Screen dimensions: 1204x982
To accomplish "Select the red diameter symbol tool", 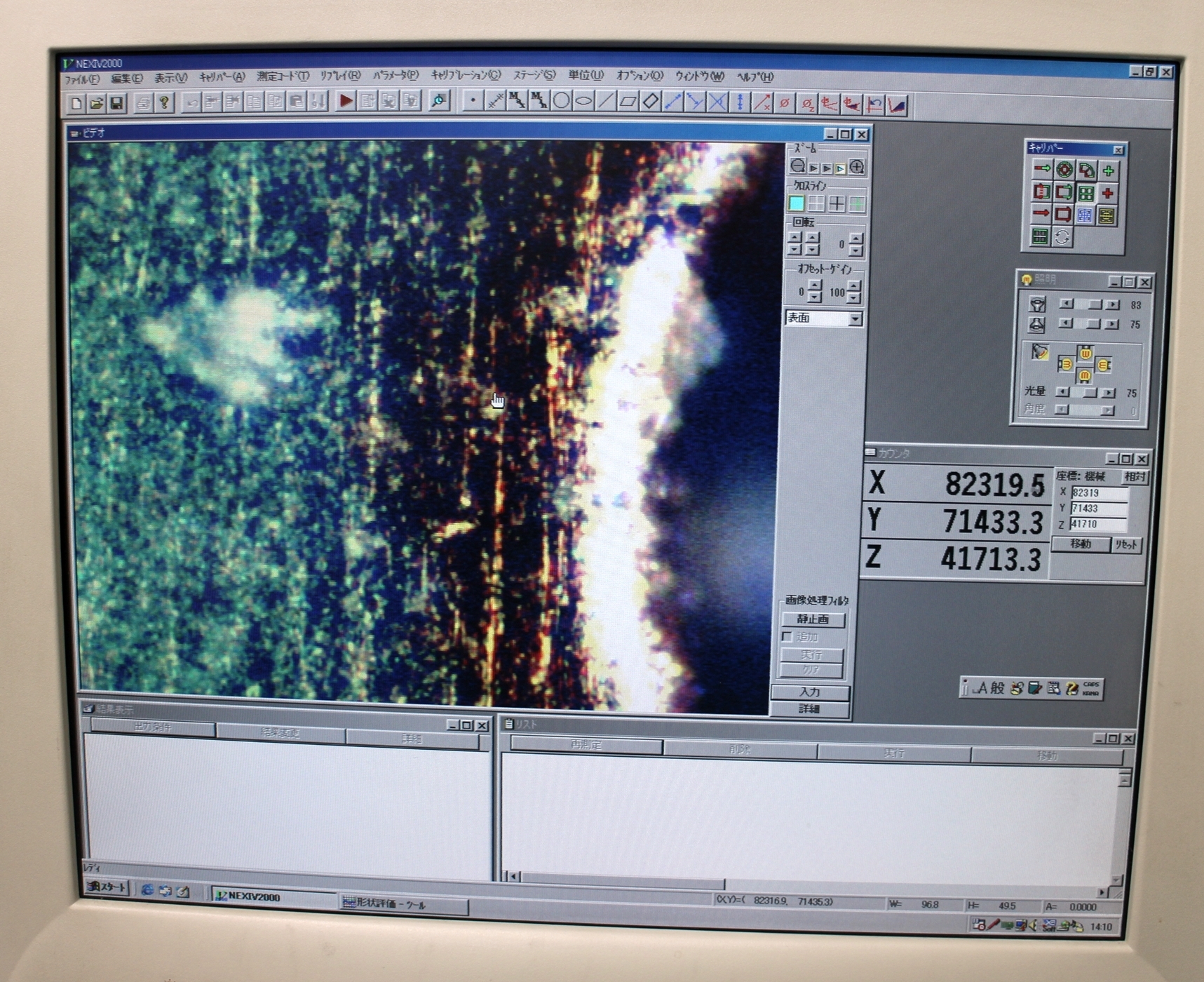I will tap(785, 104).
